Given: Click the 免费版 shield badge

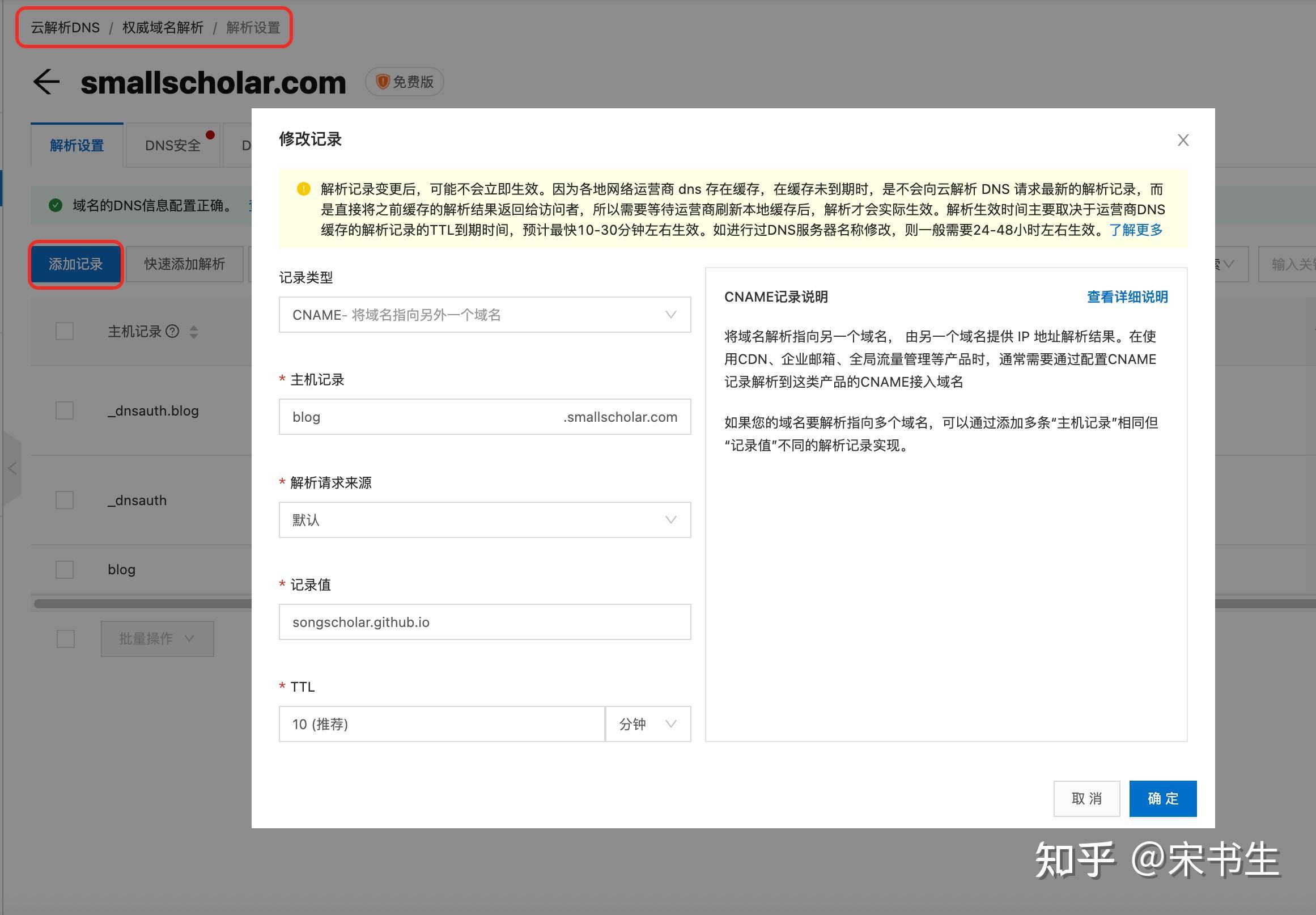Looking at the screenshot, I should 404,82.
